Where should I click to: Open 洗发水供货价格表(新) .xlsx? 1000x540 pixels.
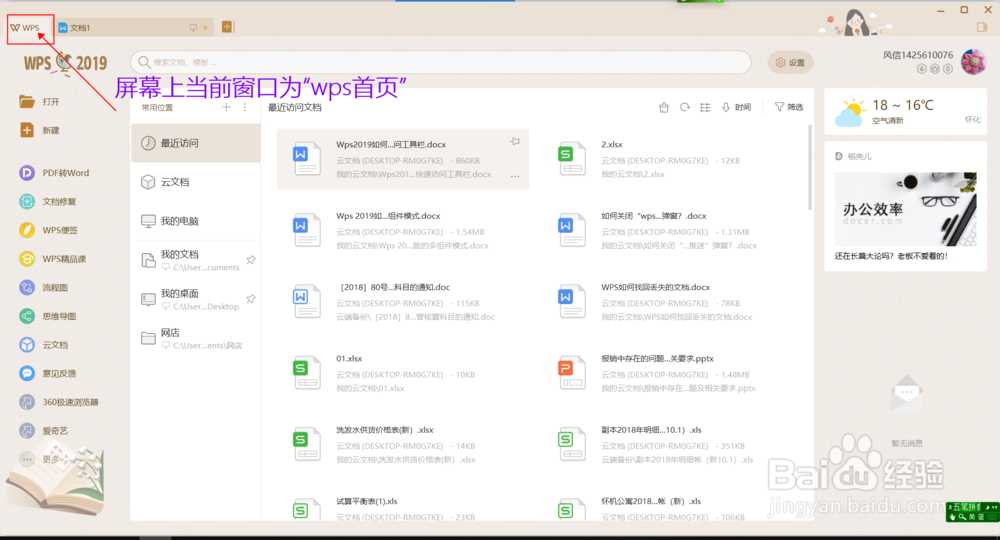tap(402, 445)
